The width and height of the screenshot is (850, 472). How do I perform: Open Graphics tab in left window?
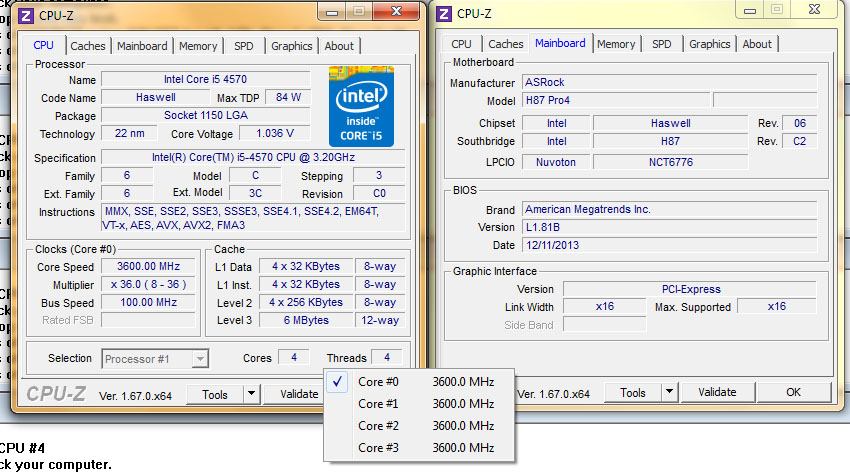pos(292,46)
